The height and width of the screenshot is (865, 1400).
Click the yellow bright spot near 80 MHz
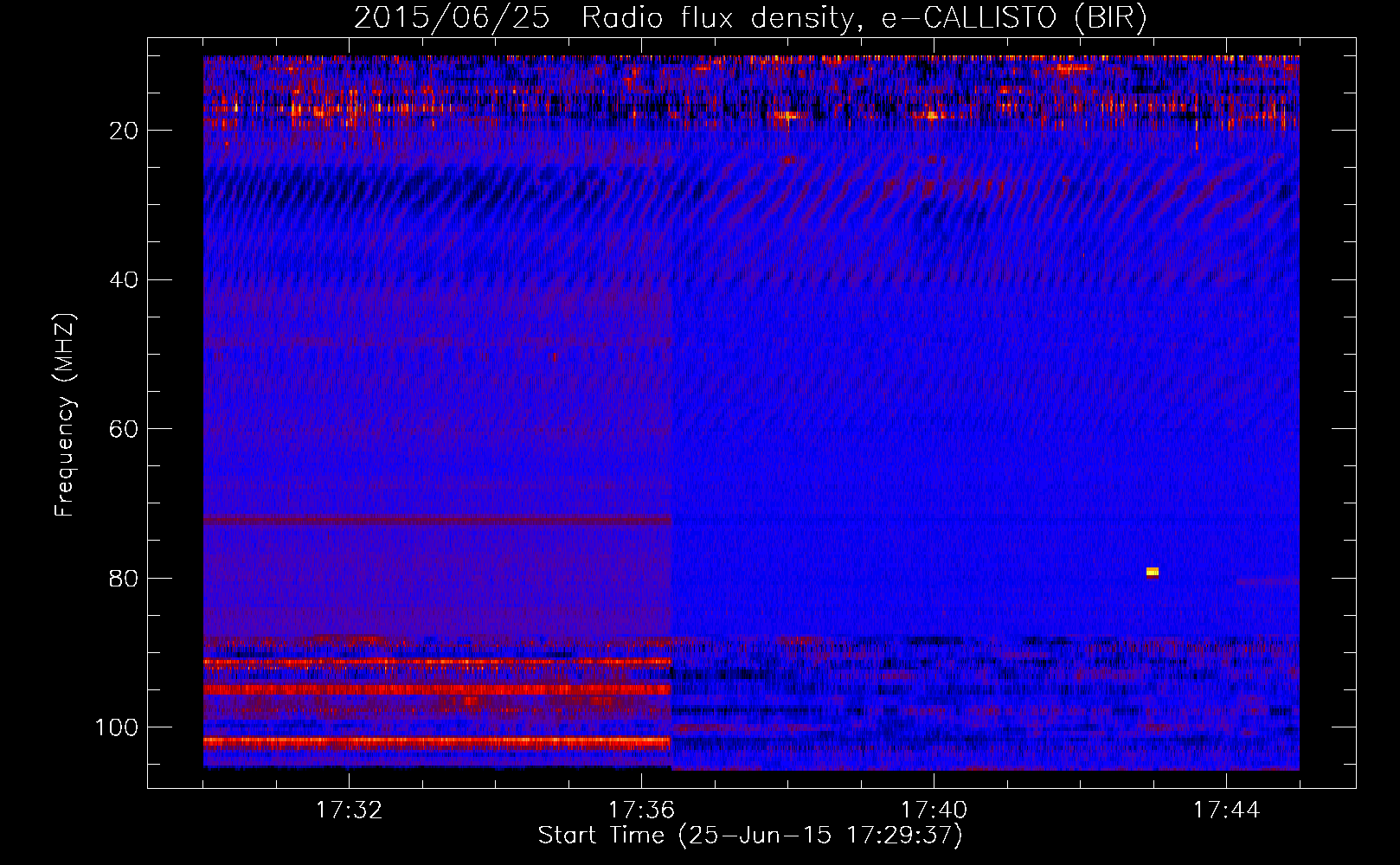(x=1152, y=572)
